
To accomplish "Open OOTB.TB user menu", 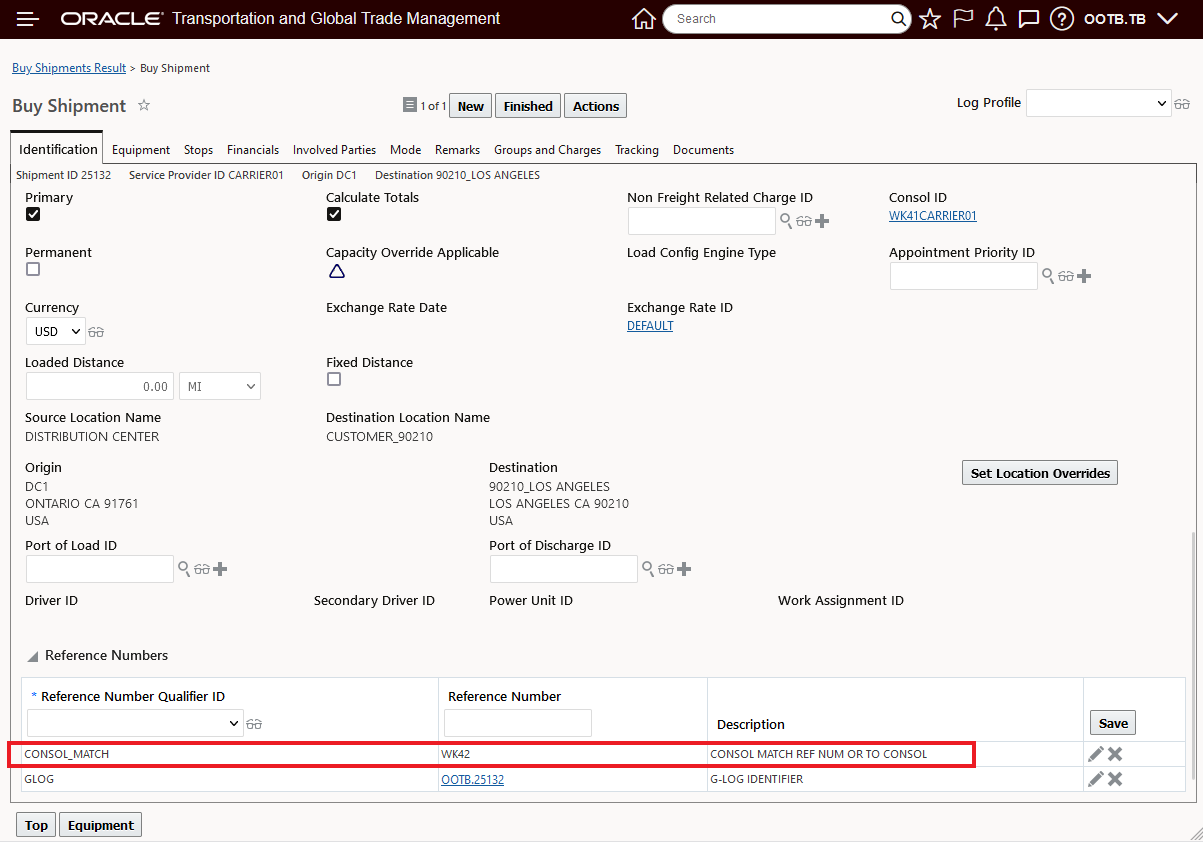I will [1131, 19].
